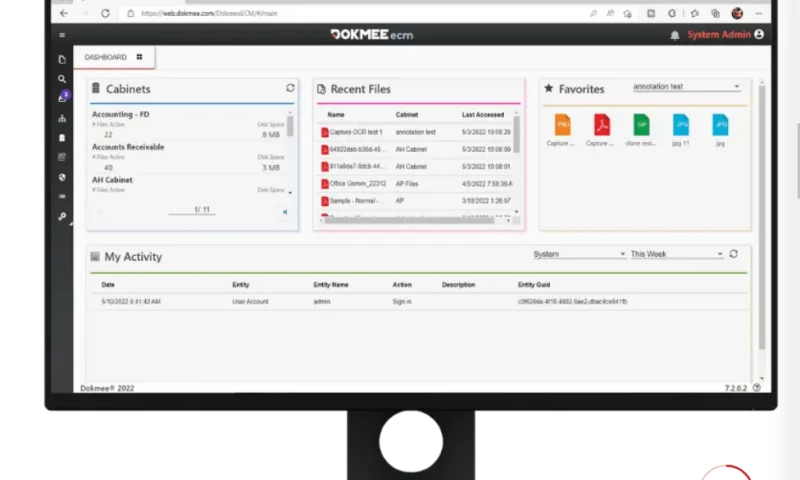Open the browser favorites star icon

[694, 14]
